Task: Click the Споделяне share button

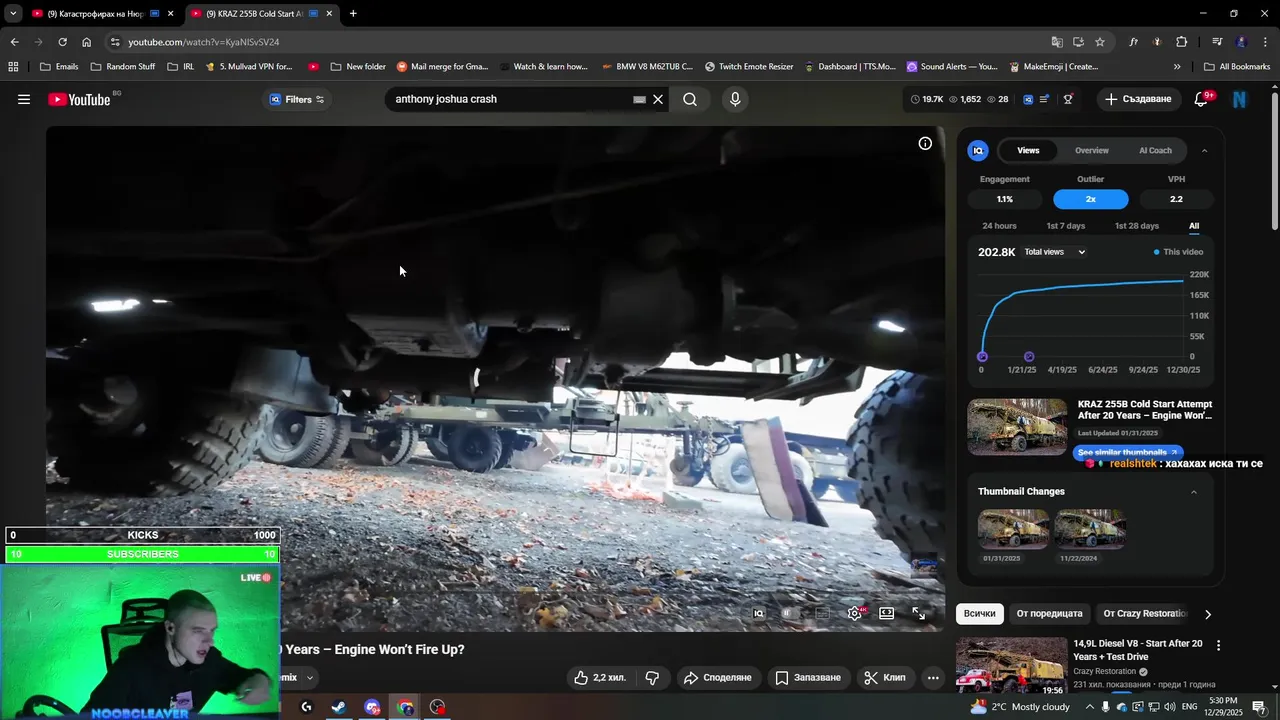Action: (717, 677)
